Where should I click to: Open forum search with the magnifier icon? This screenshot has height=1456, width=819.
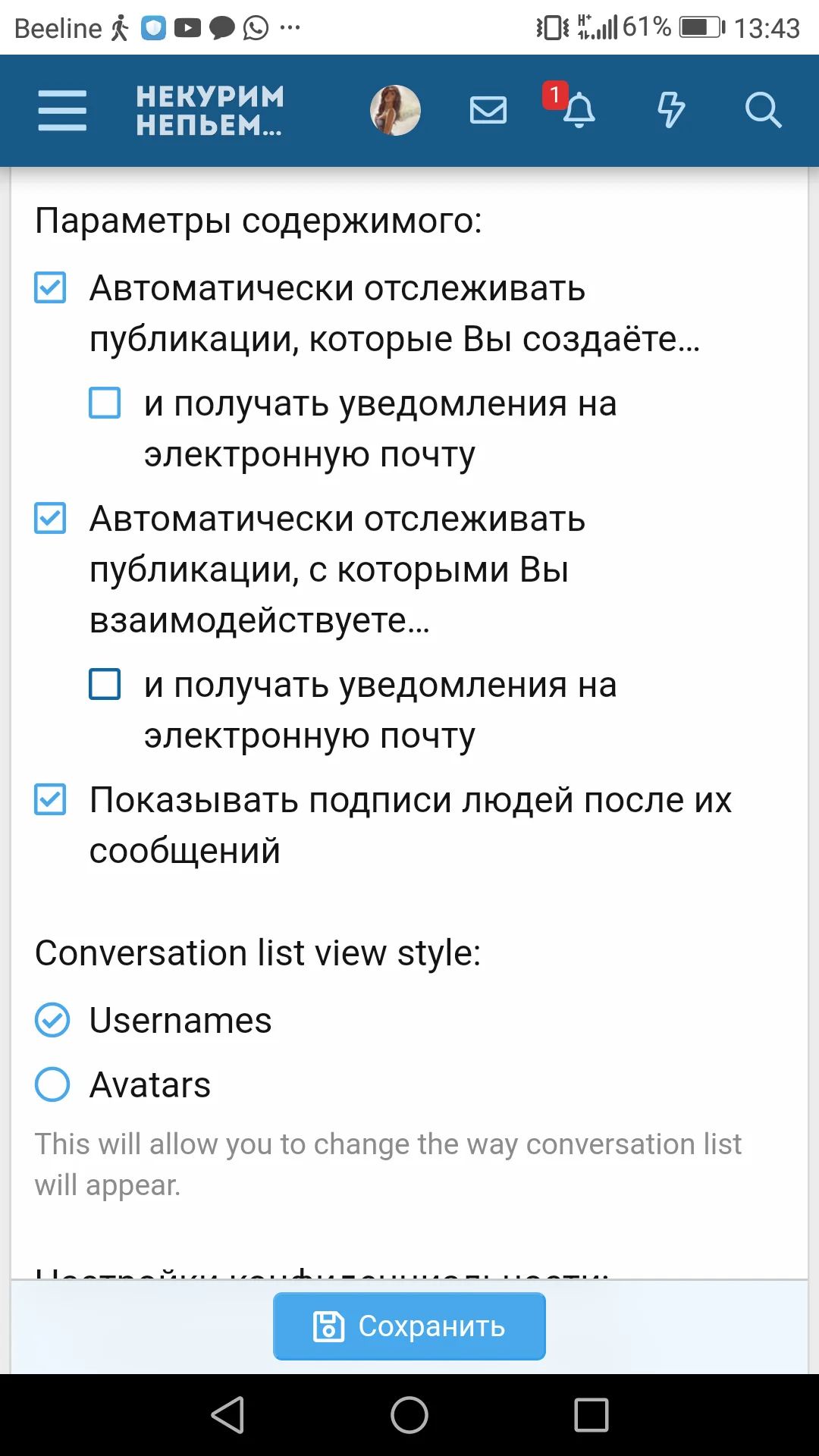tap(763, 111)
